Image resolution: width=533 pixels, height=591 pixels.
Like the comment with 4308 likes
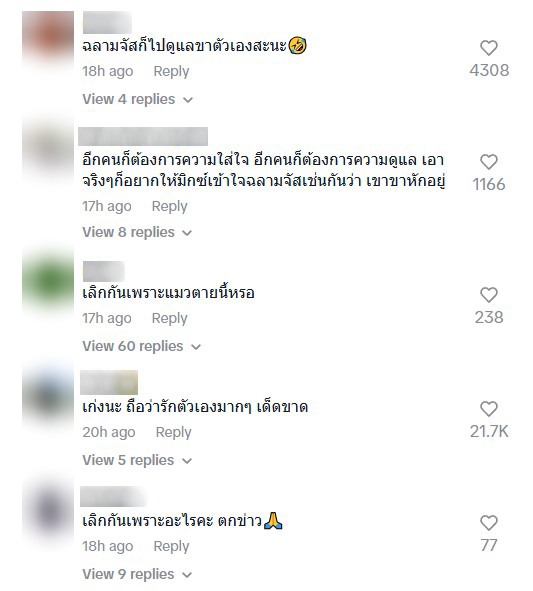(489, 48)
